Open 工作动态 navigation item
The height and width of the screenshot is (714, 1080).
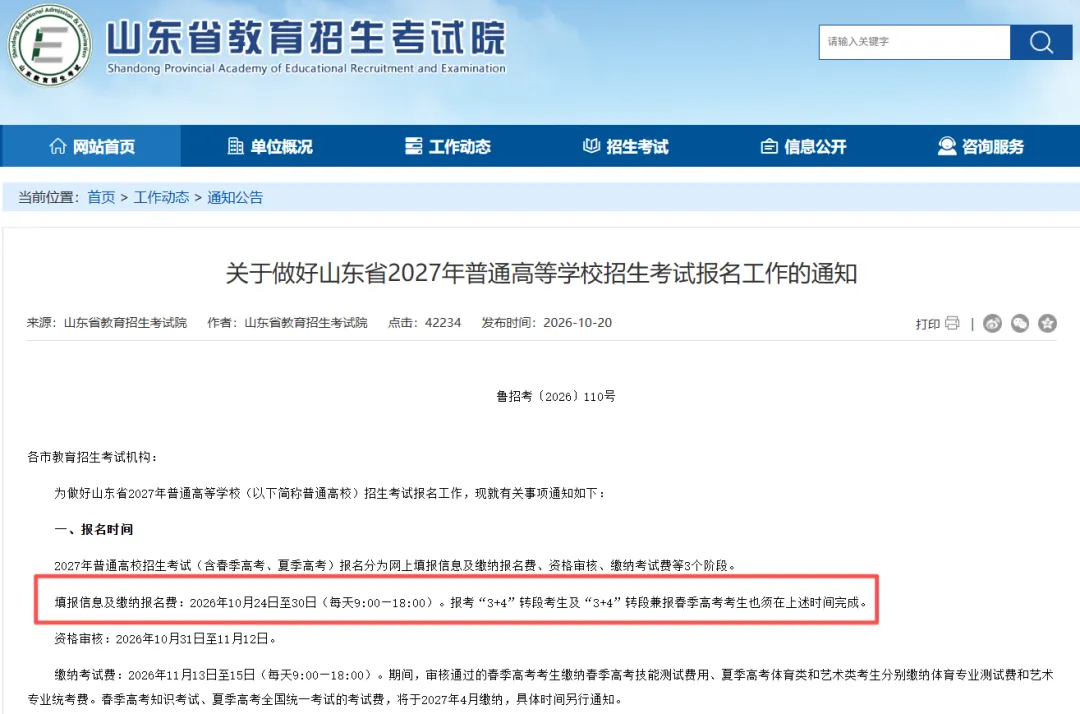click(448, 146)
